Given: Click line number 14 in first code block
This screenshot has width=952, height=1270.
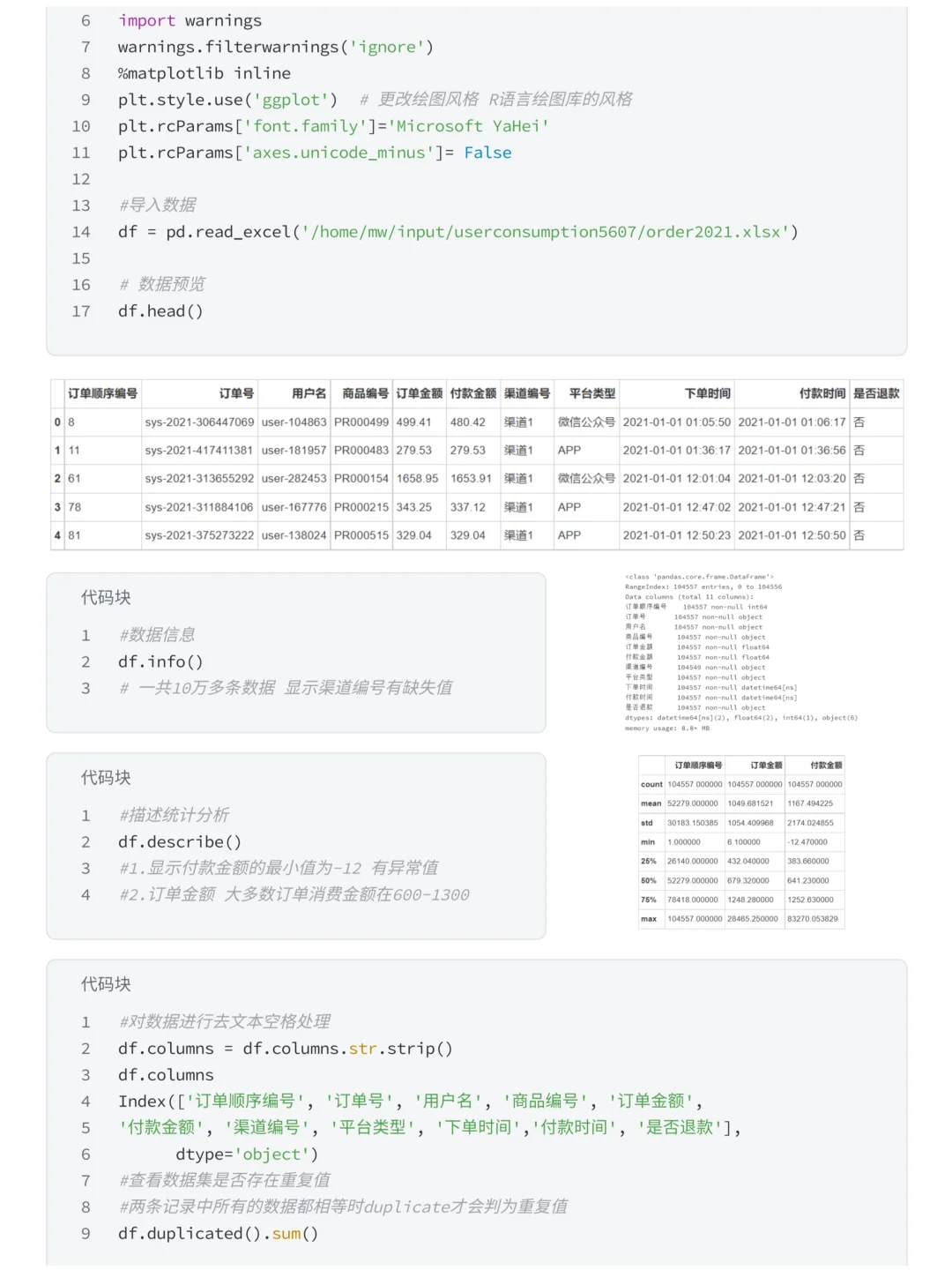Looking at the screenshot, I should click(x=81, y=232).
